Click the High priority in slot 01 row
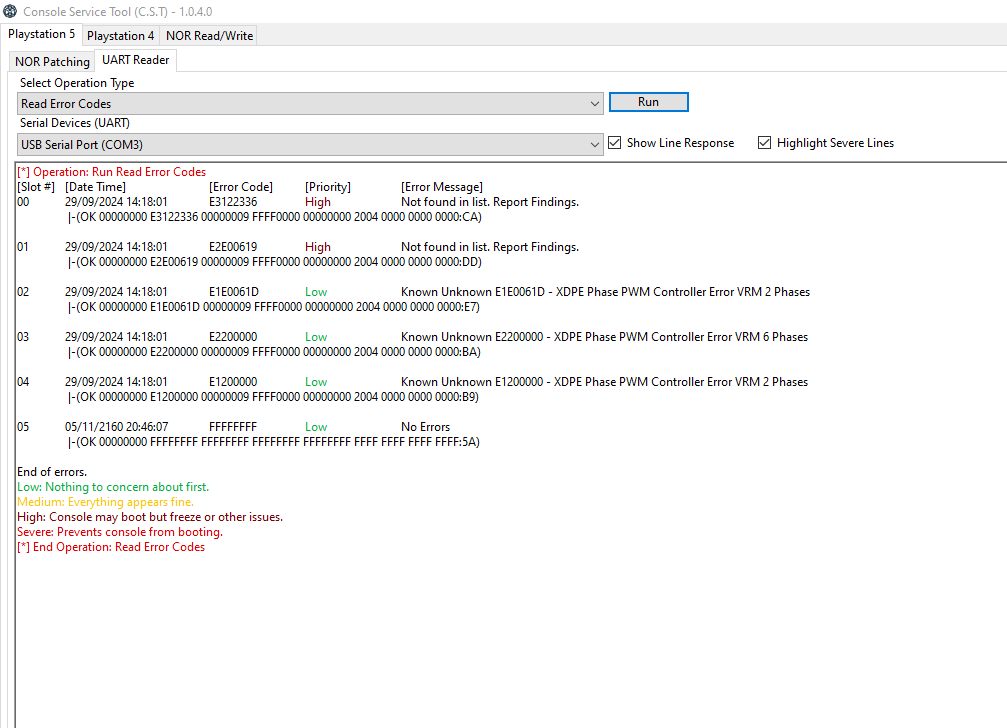This screenshot has width=1007, height=728. click(x=318, y=247)
